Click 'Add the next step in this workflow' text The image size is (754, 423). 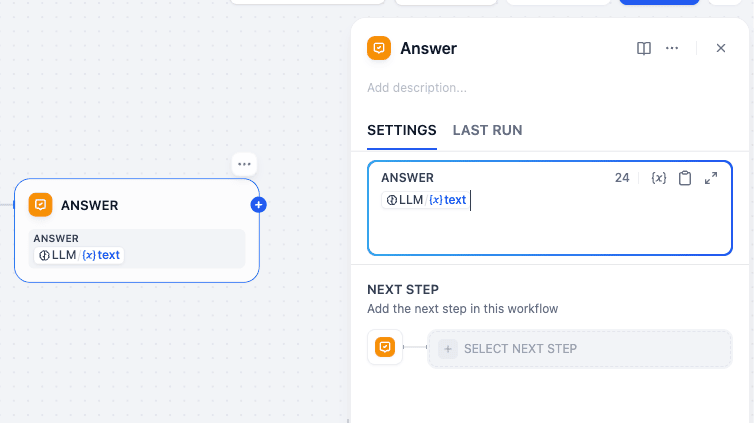click(463, 309)
